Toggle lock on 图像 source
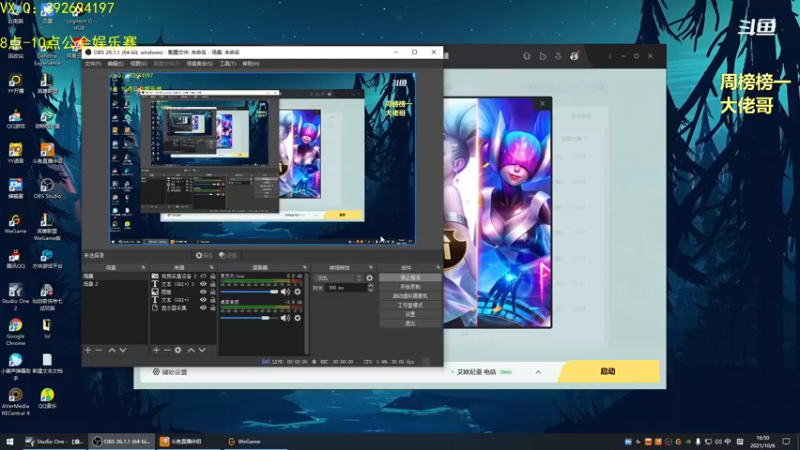Viewport: 800px width, 450px height. click(213, 292)
